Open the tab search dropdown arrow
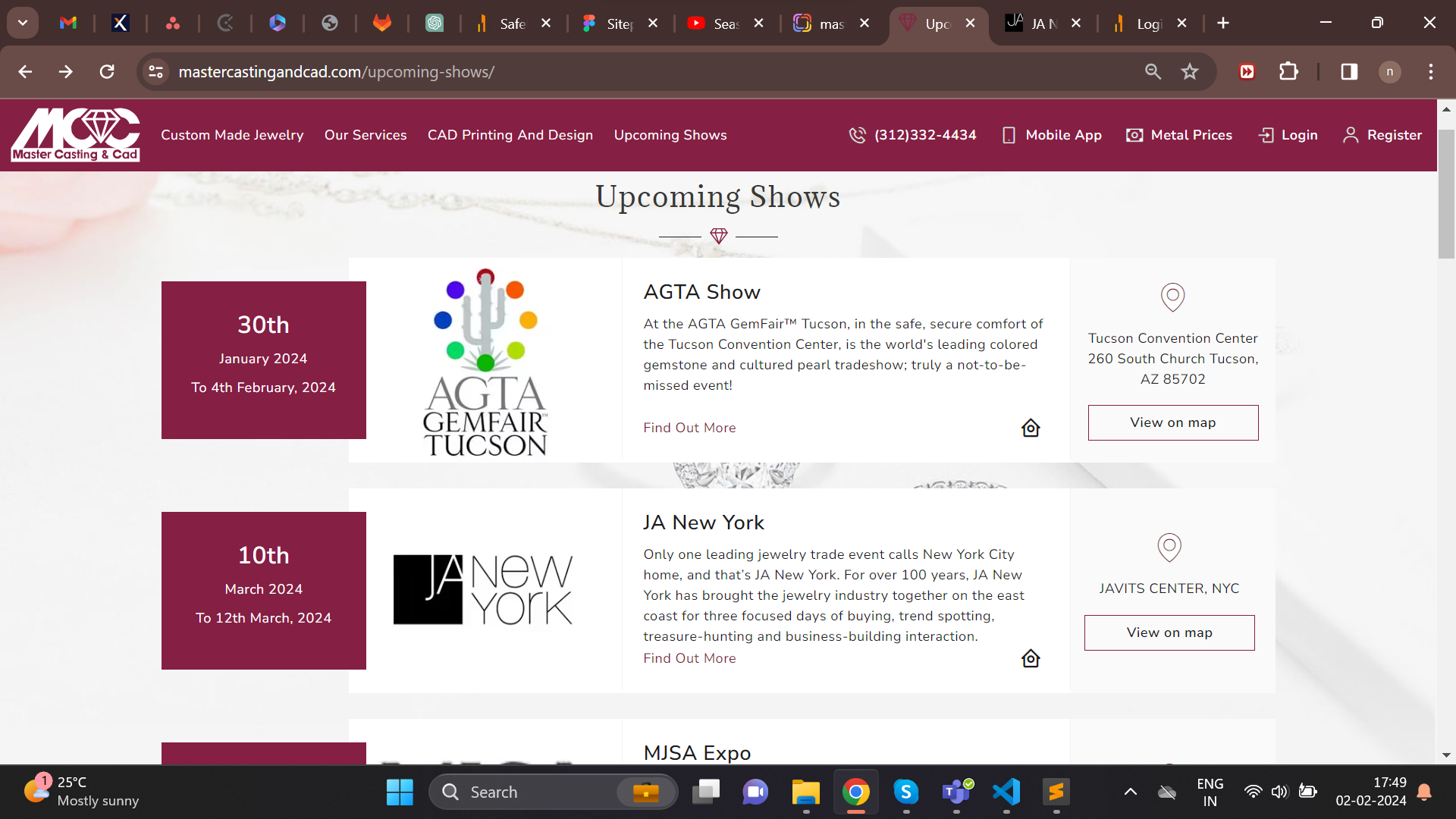 (23, 23)
